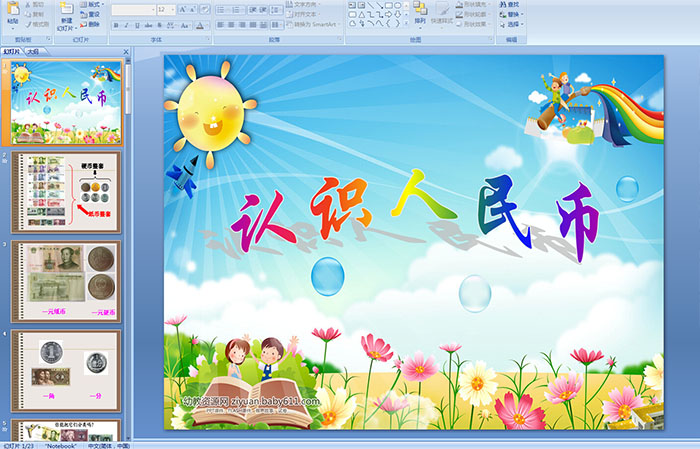Toggle strikethrough (abc) formatting
700x449 pixels.
(x=148, y=25)
